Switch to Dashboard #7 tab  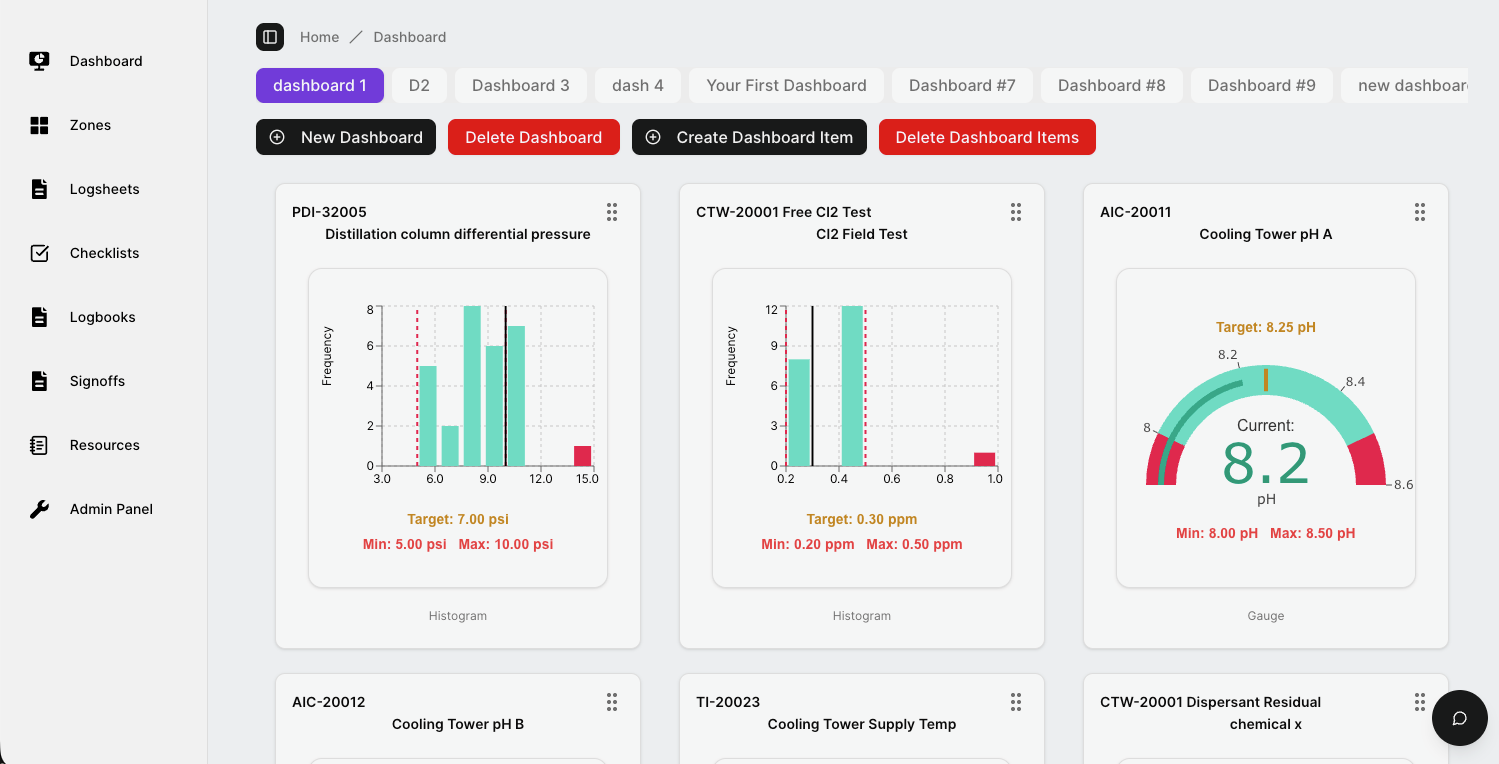962,85
